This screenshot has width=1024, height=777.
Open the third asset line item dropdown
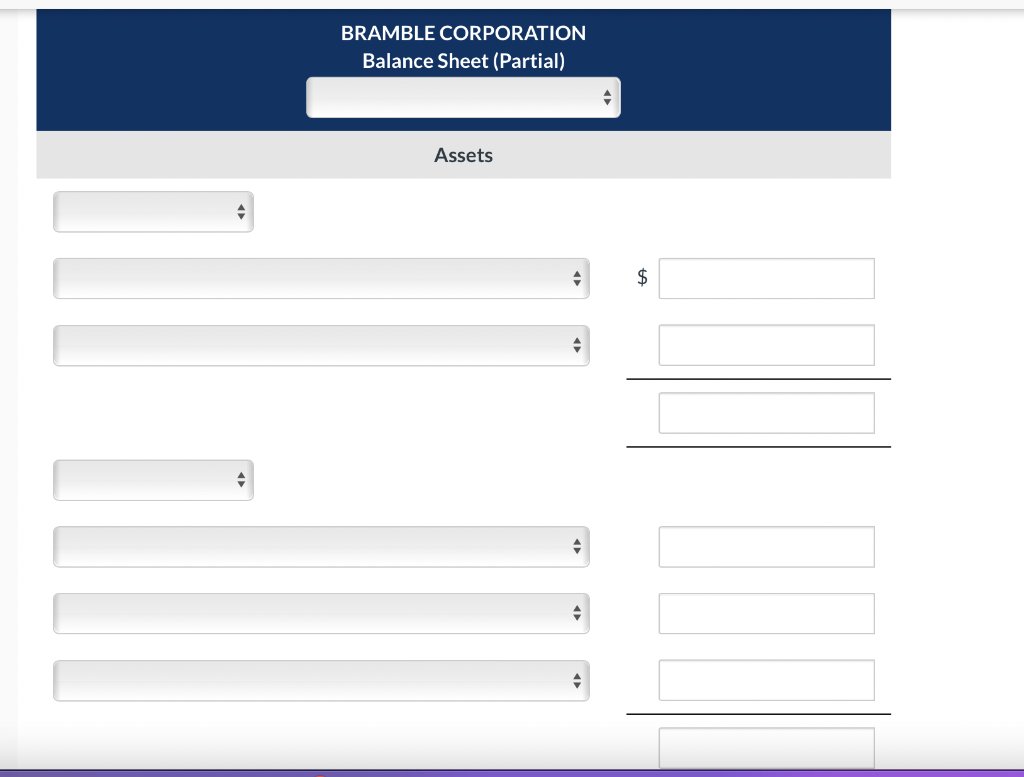pyautogui.click(x=321, y=546)
